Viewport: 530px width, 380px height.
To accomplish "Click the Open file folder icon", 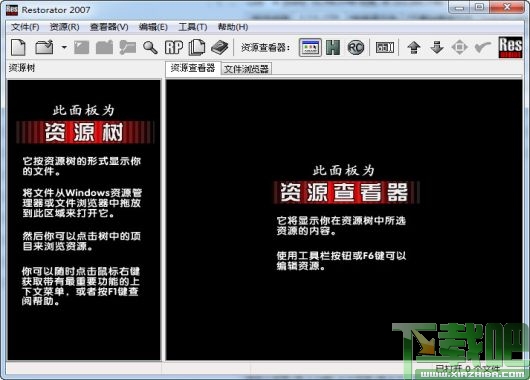I will (x=45, y=47).
